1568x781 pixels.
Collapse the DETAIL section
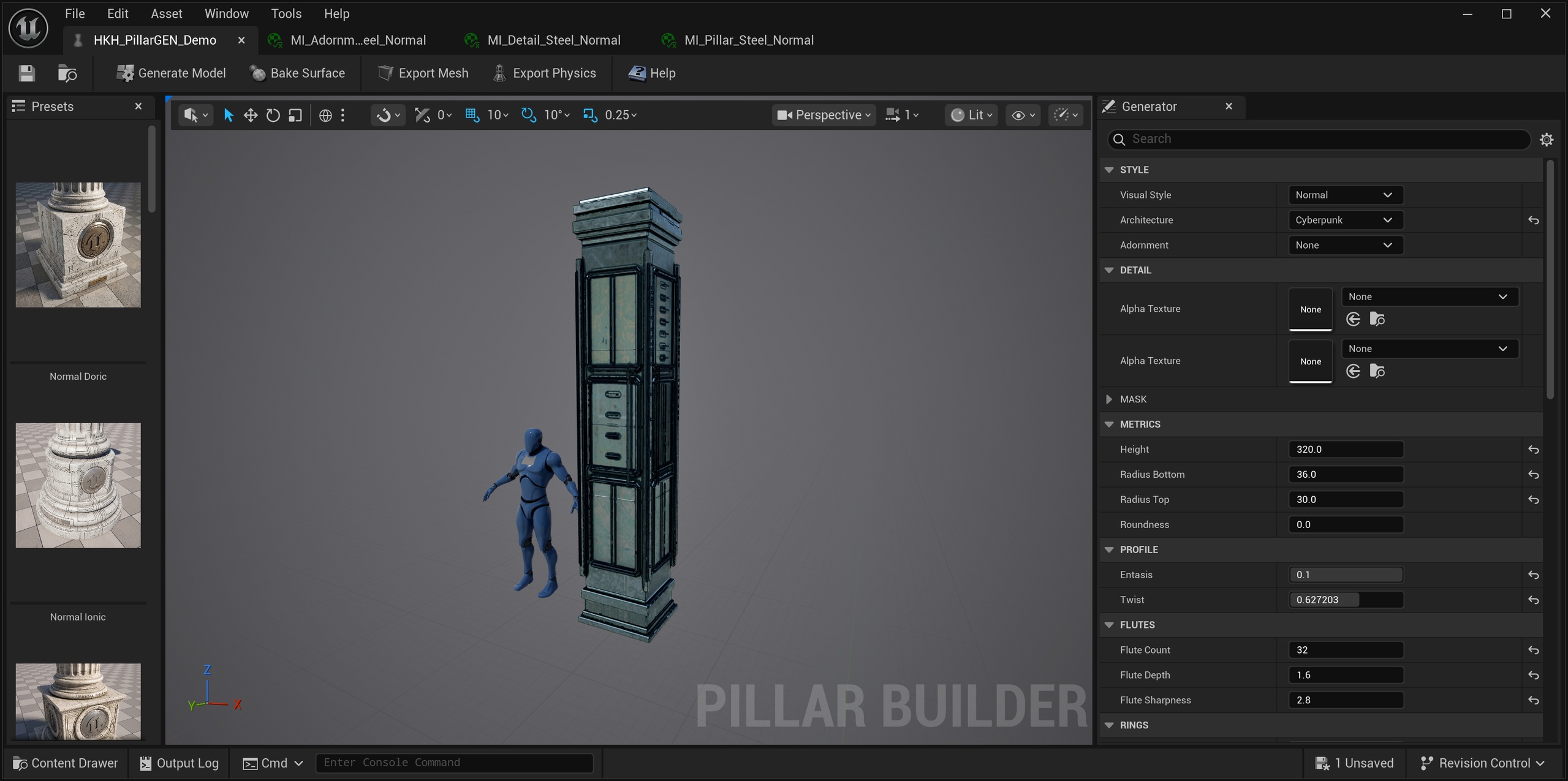click(x=1109, y=270)
